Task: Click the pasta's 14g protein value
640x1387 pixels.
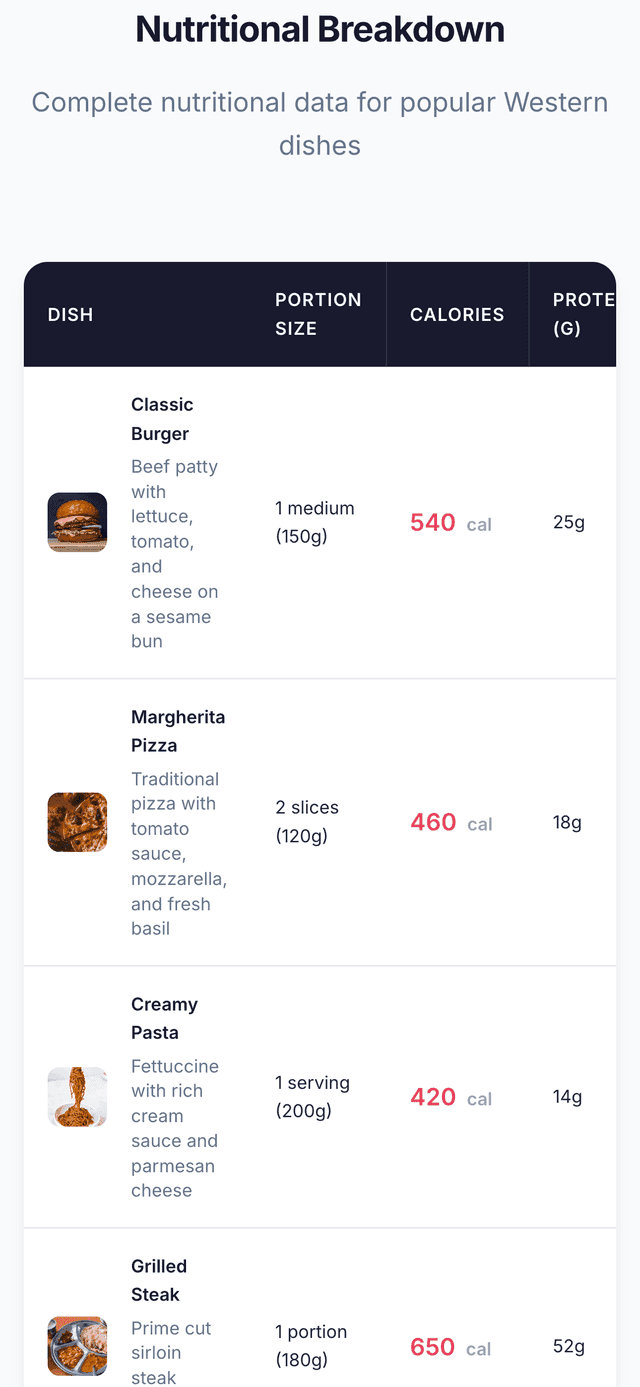Action: tap(567, 1097)
